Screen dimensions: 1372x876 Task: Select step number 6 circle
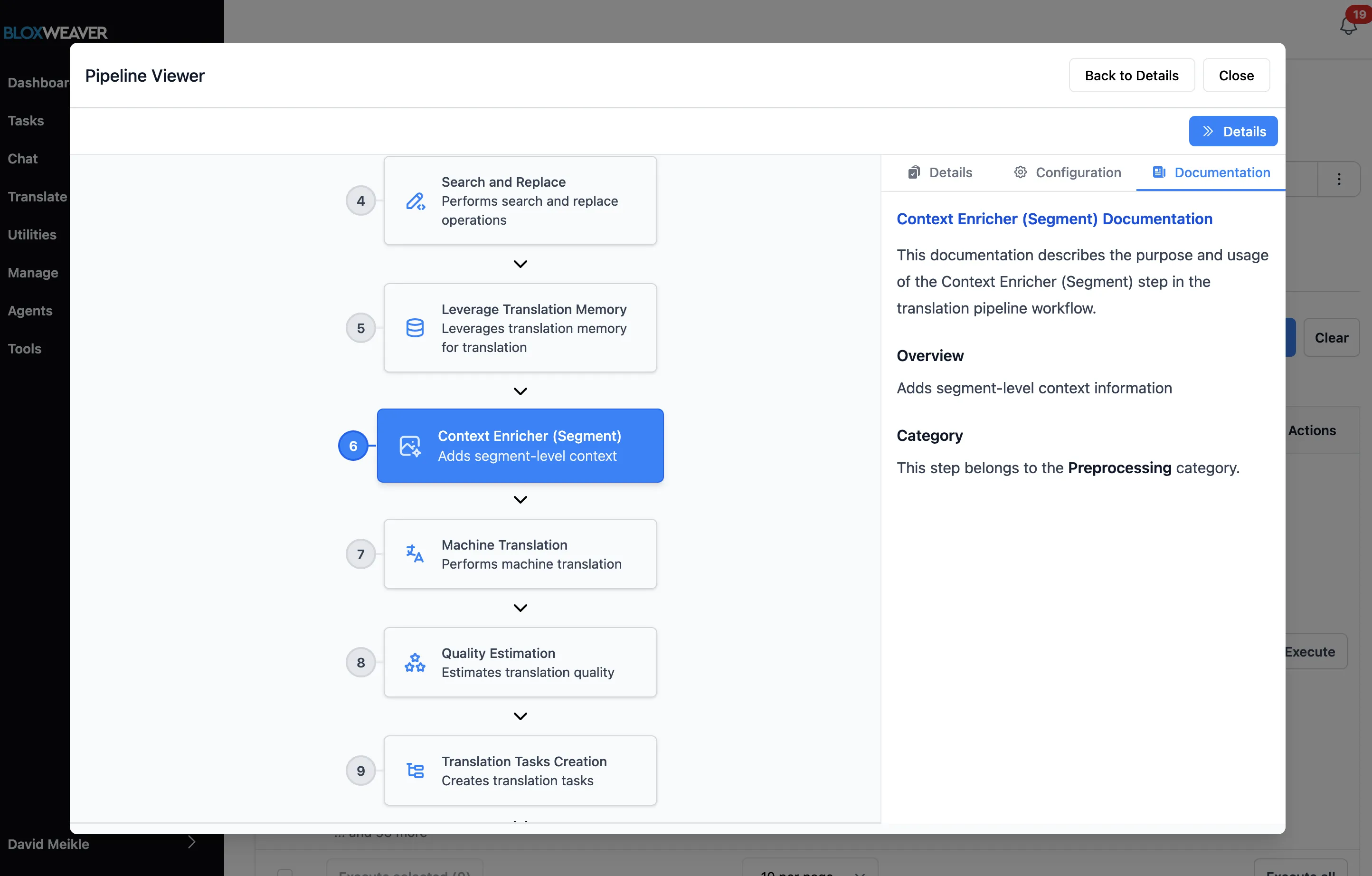coord(353,446)
